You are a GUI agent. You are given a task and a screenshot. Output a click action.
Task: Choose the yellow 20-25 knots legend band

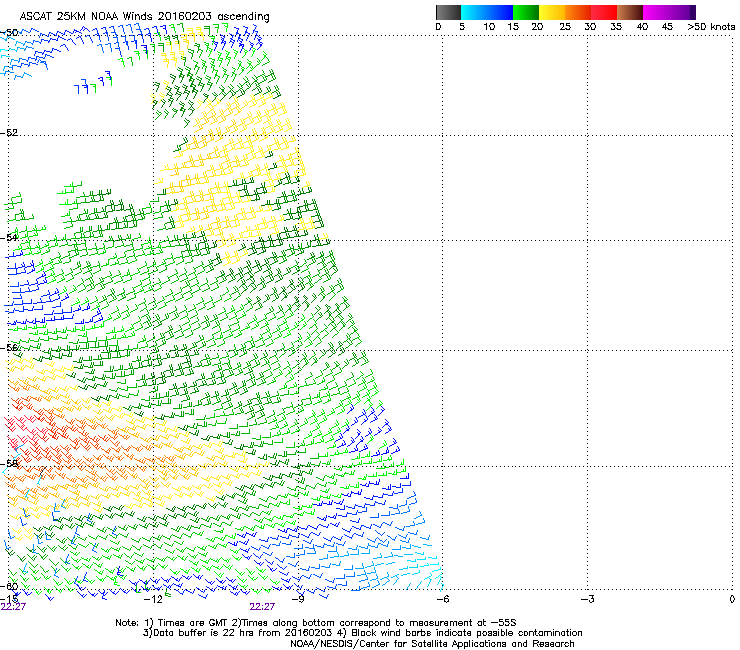point(552,12)
